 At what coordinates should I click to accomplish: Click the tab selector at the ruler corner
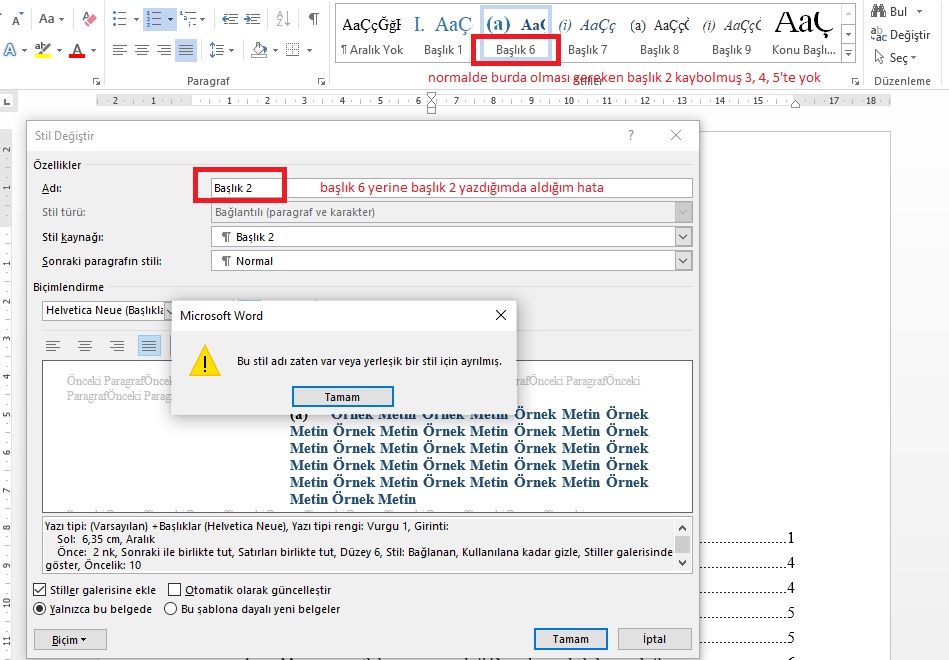(x=7, y=102)
